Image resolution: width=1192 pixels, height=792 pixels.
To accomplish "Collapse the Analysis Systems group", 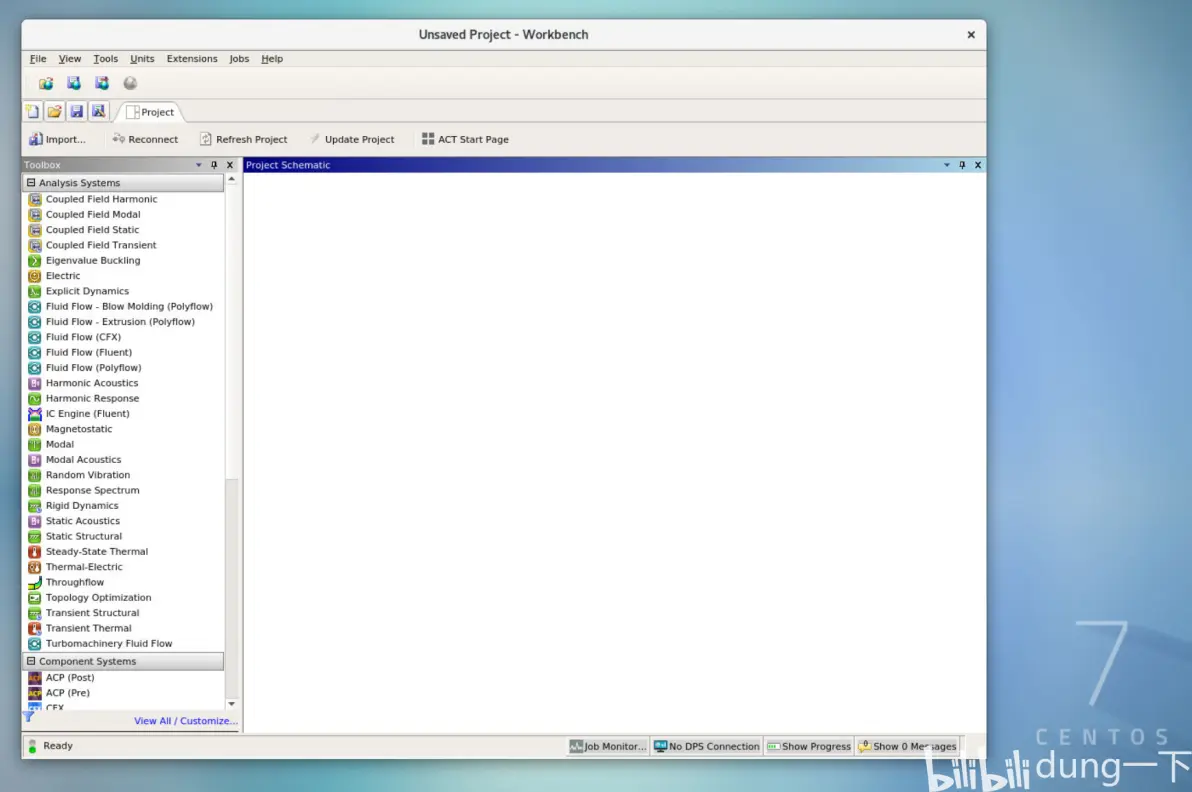I will pyautogui.click(x=31, y=182).
